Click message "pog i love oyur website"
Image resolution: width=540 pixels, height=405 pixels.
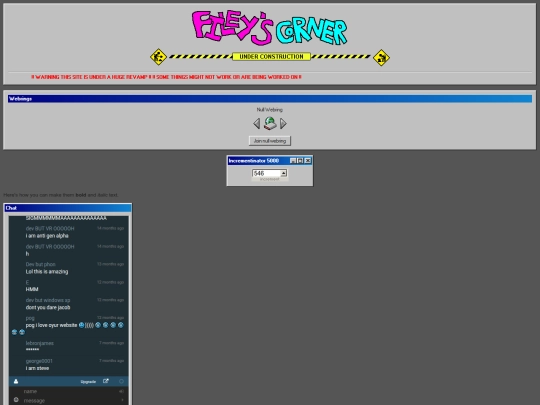(x=51, y=325)
